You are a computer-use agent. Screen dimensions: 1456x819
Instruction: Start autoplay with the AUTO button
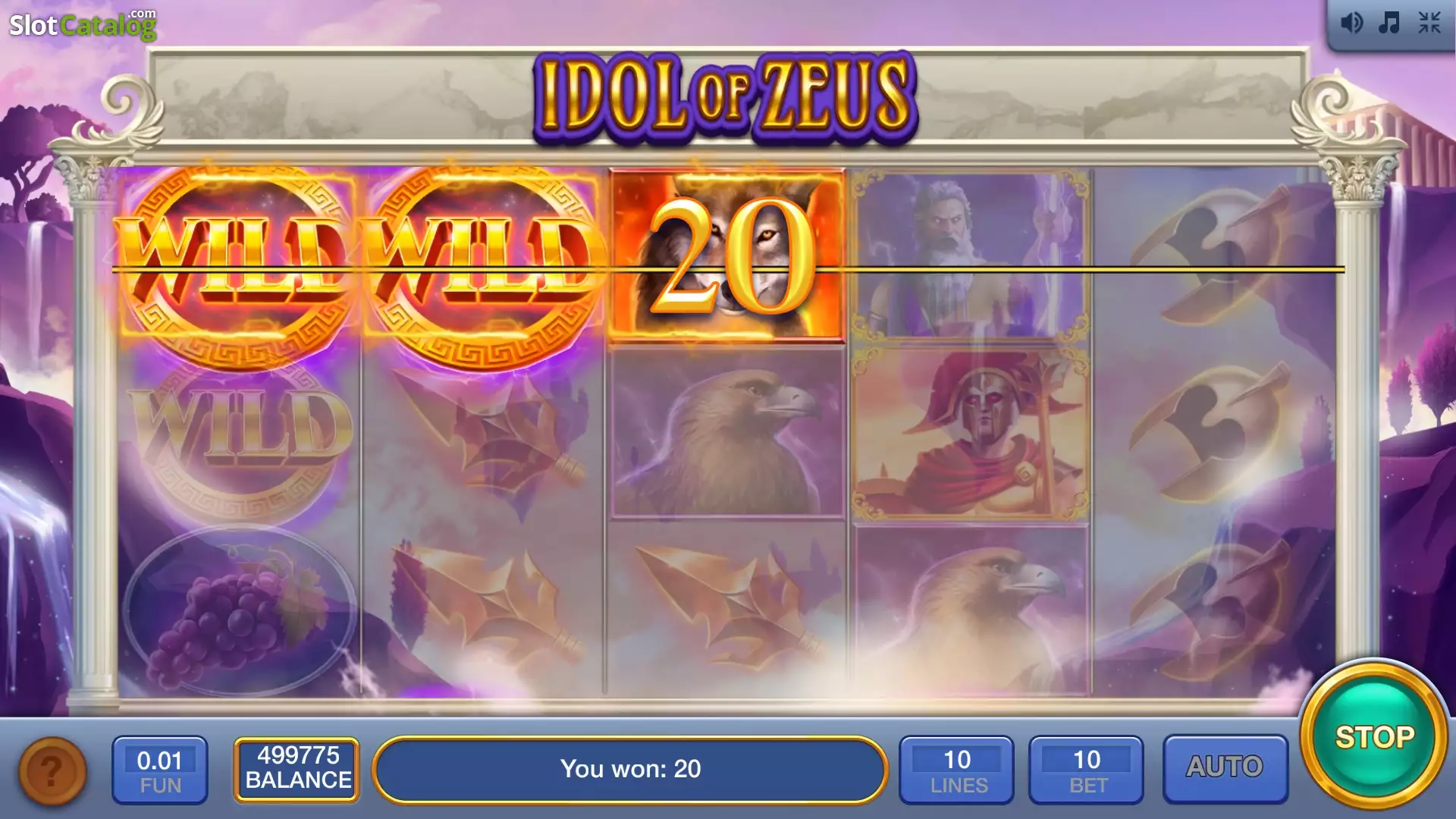coord(1225,768)
